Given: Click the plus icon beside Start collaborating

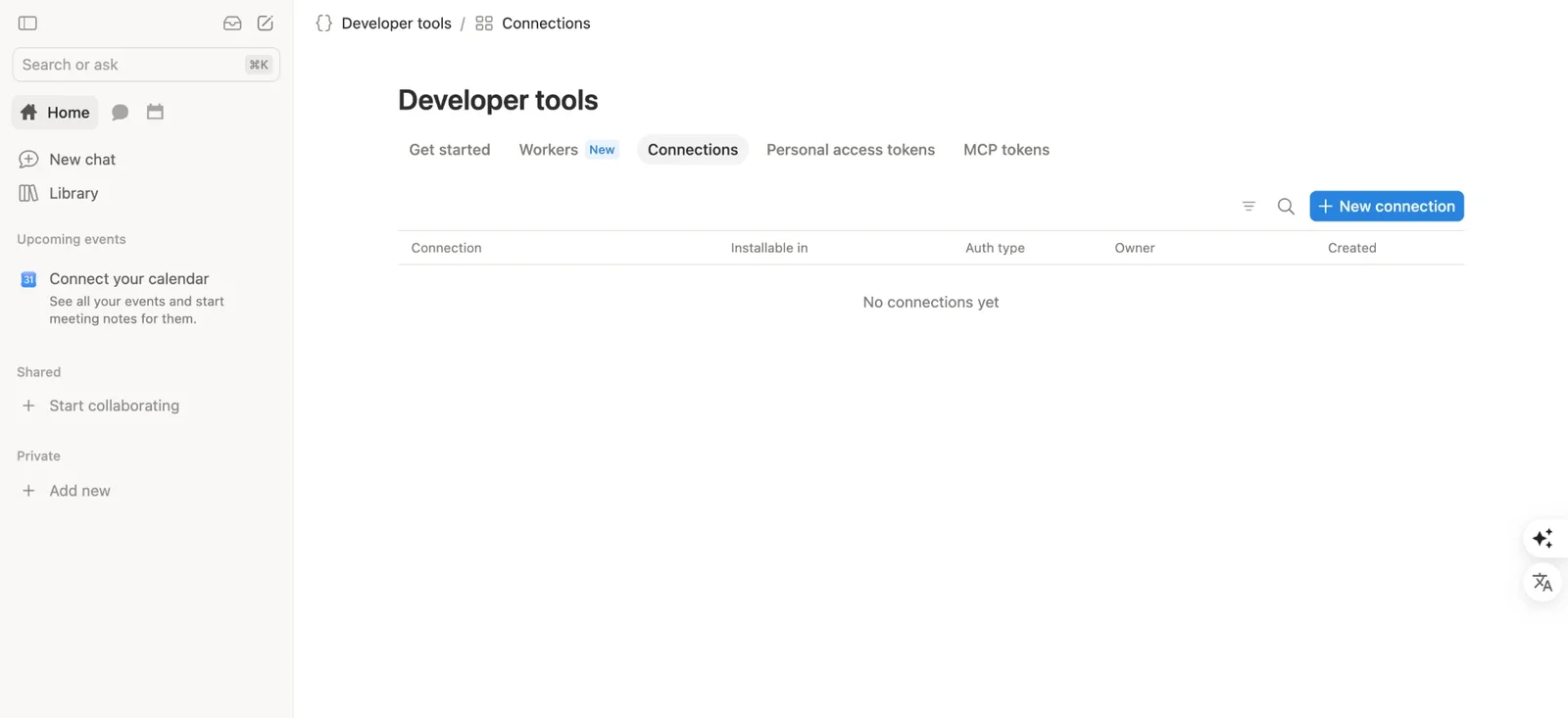Looking at the screenshot, I should tap(28, 406).
